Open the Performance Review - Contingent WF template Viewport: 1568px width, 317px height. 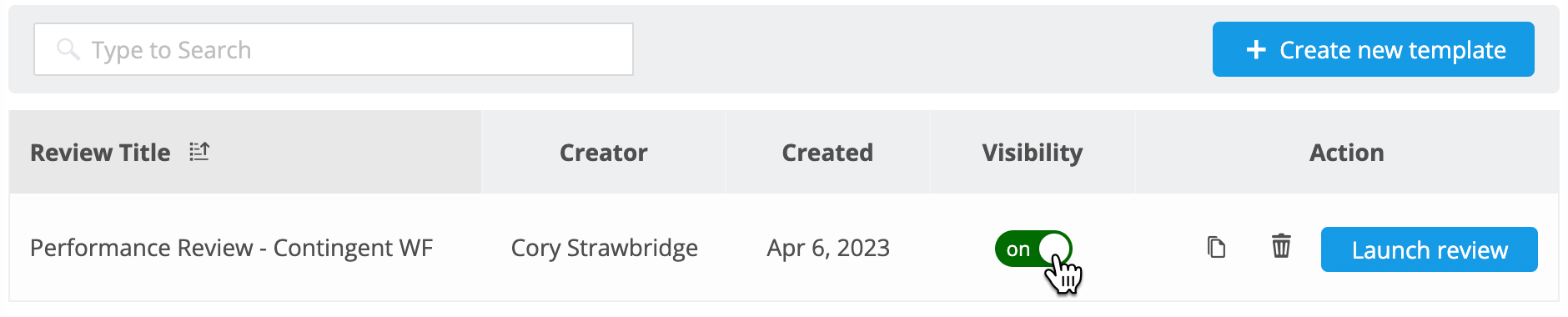tap(231, 248)
